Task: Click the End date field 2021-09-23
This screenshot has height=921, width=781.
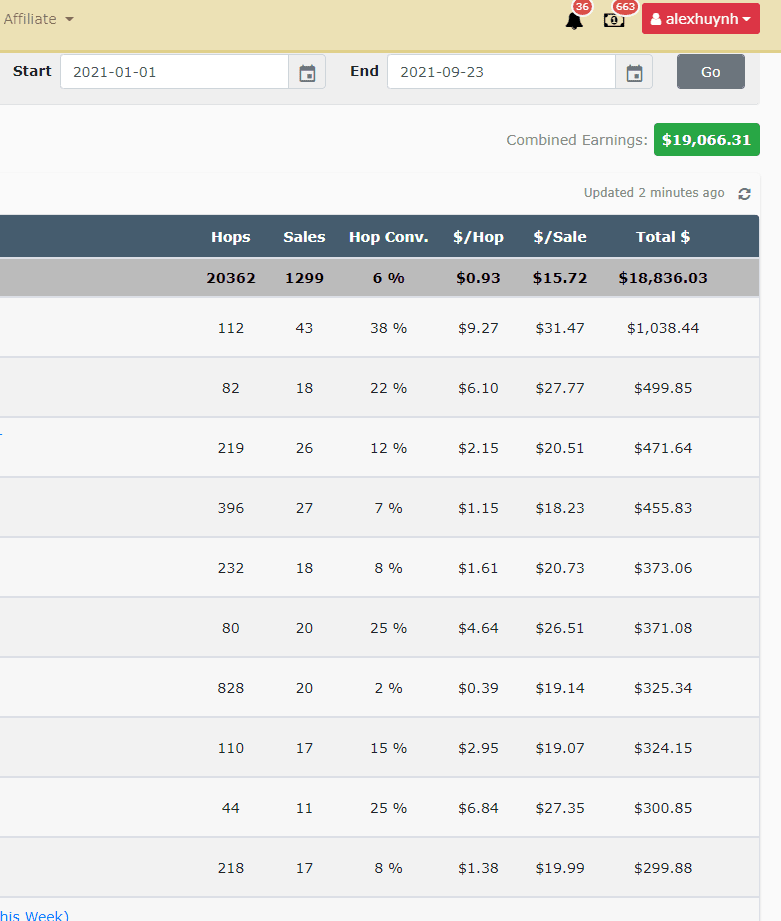Action: click(x=501, y=72)
